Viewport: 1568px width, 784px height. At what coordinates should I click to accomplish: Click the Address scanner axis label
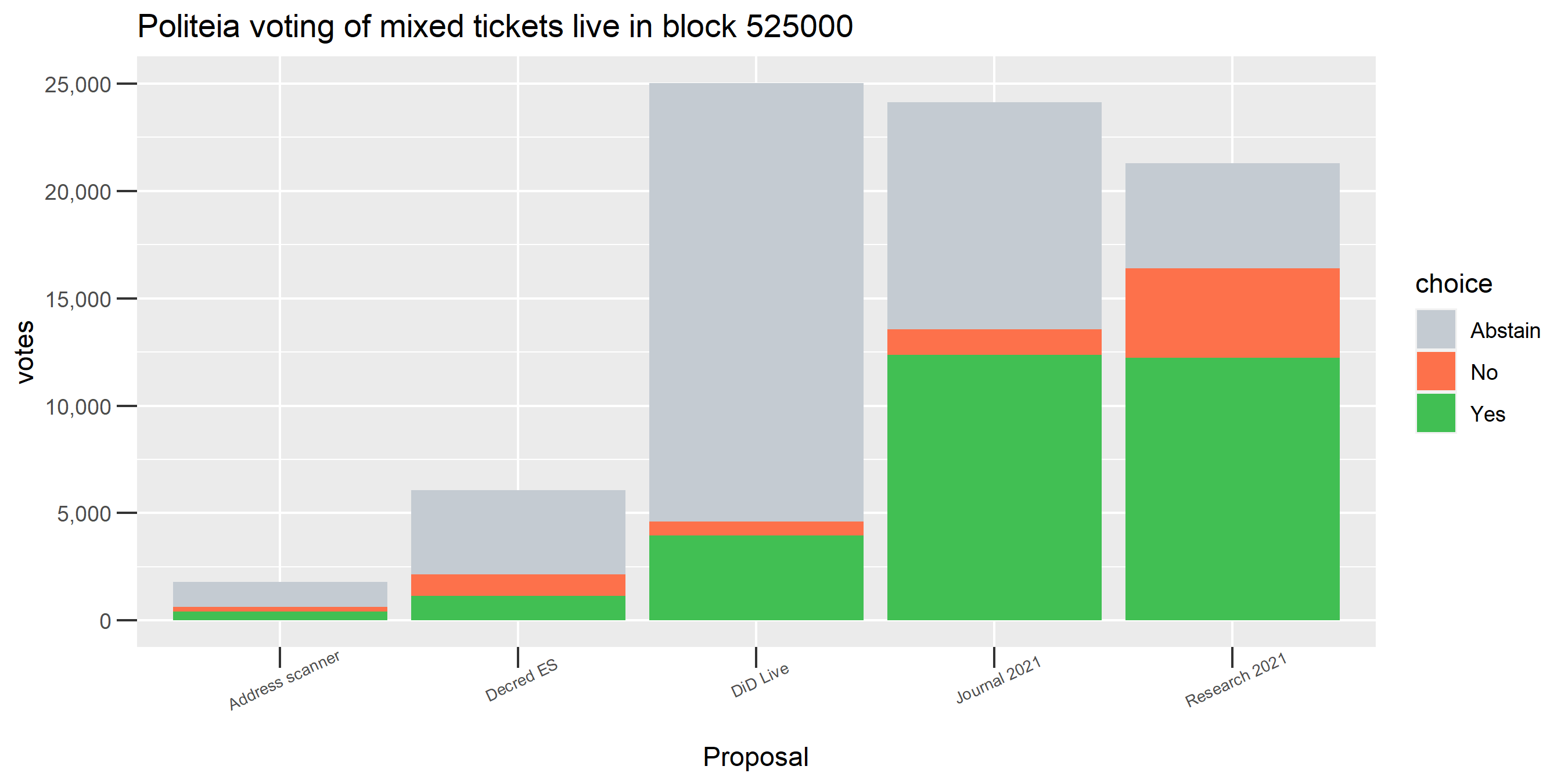tap(284, 680)
